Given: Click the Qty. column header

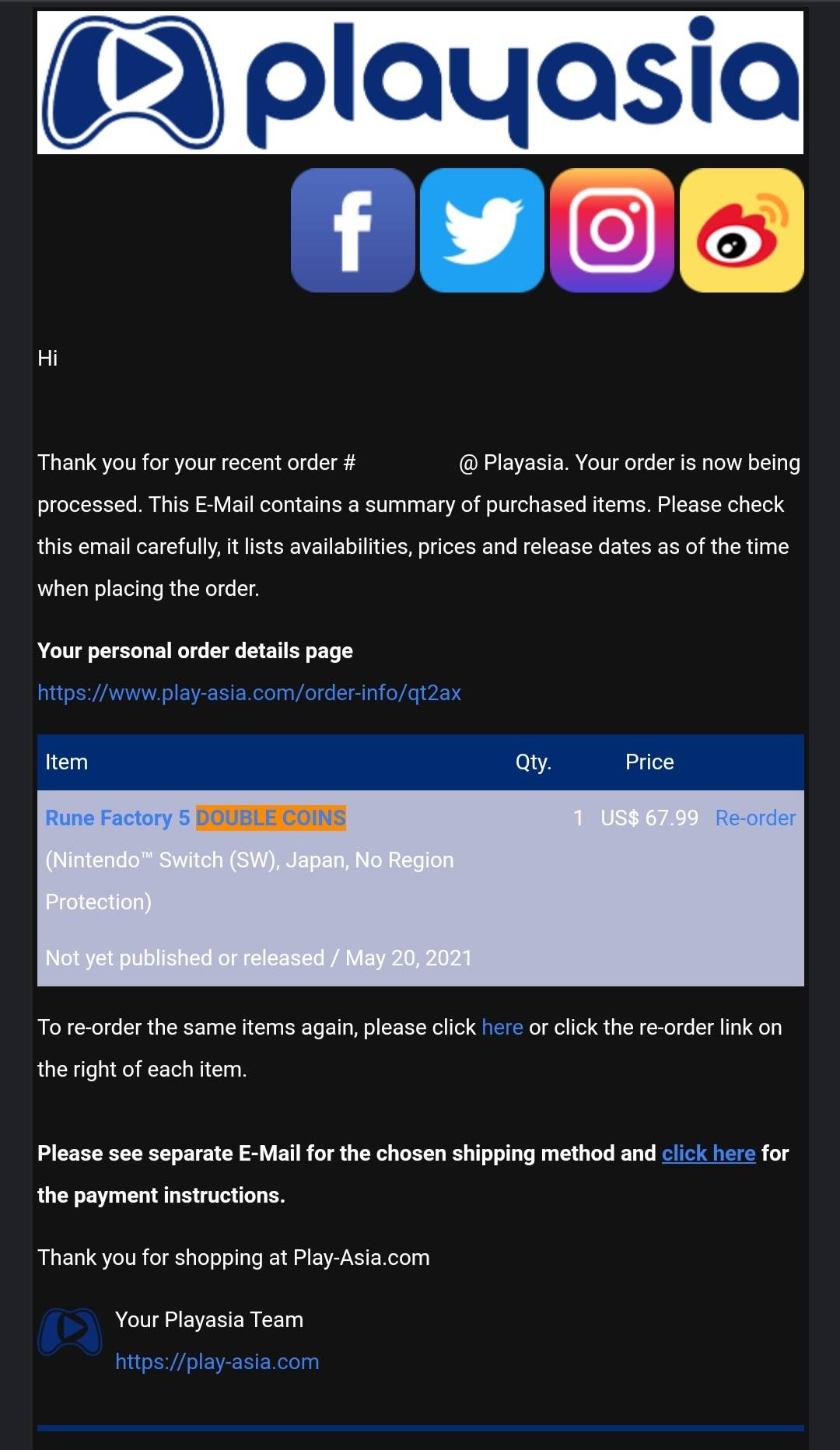Looking at the screenshot, I should pos(534,762).
